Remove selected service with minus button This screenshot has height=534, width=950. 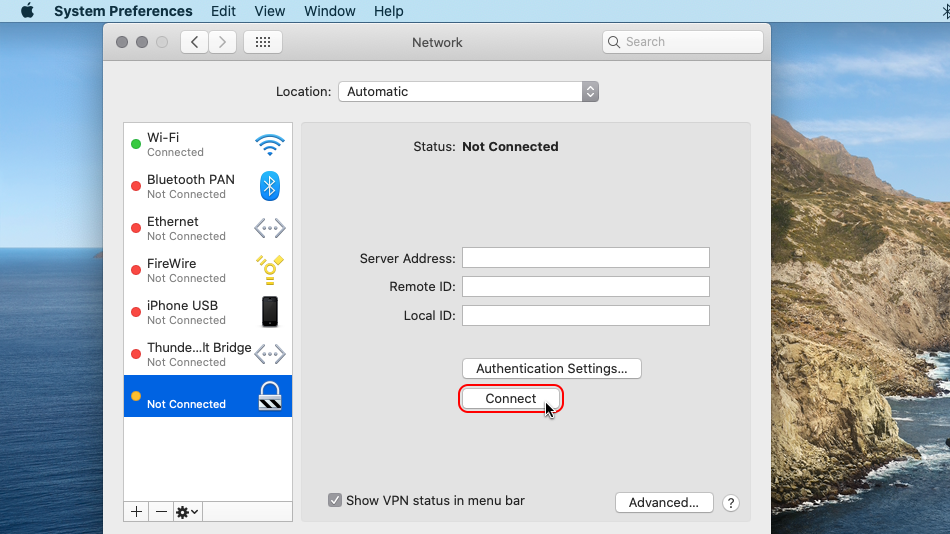pos(161,511)
